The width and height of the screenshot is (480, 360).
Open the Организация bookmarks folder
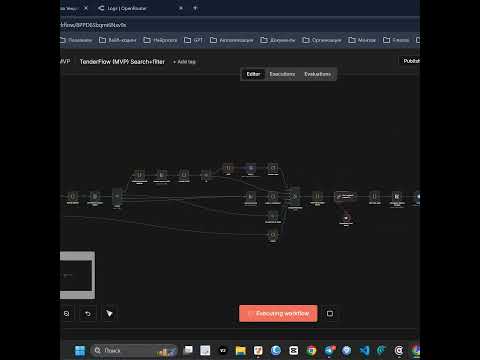(x=322, y=40)
